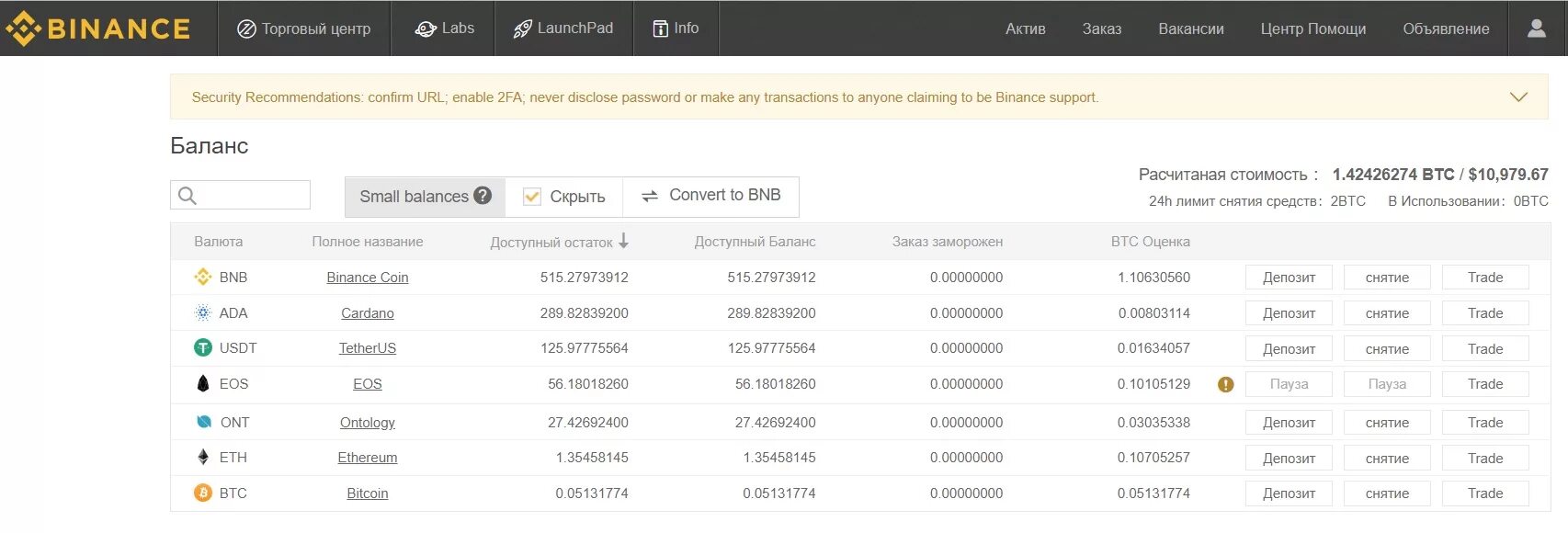The width and height of the screenshot is (1568, 533).
Task: Click Trade button for USDT
Action: (x=1485, y=349)
